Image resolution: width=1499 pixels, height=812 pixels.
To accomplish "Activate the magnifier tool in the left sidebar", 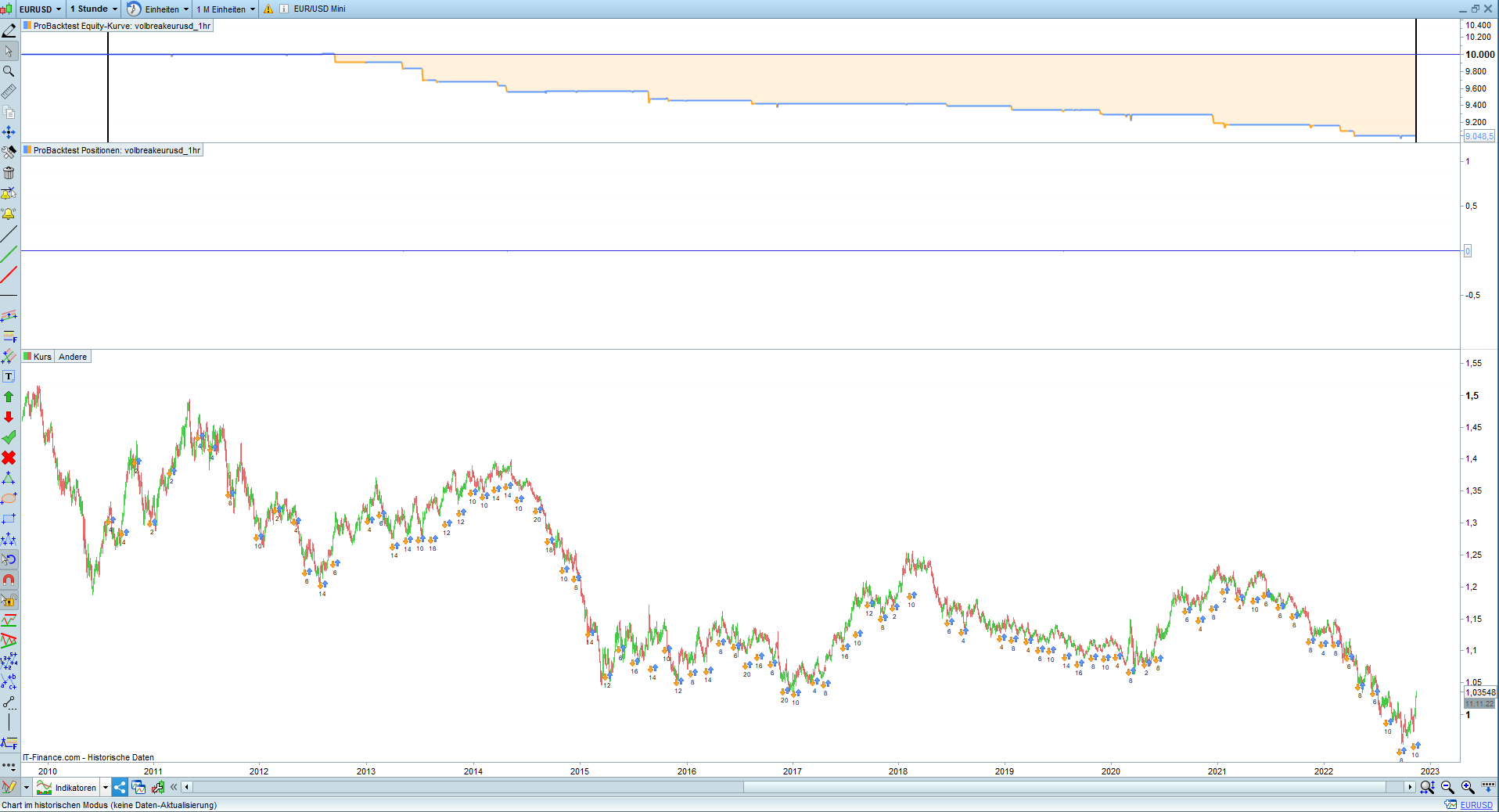I will [x=9, y=71].
